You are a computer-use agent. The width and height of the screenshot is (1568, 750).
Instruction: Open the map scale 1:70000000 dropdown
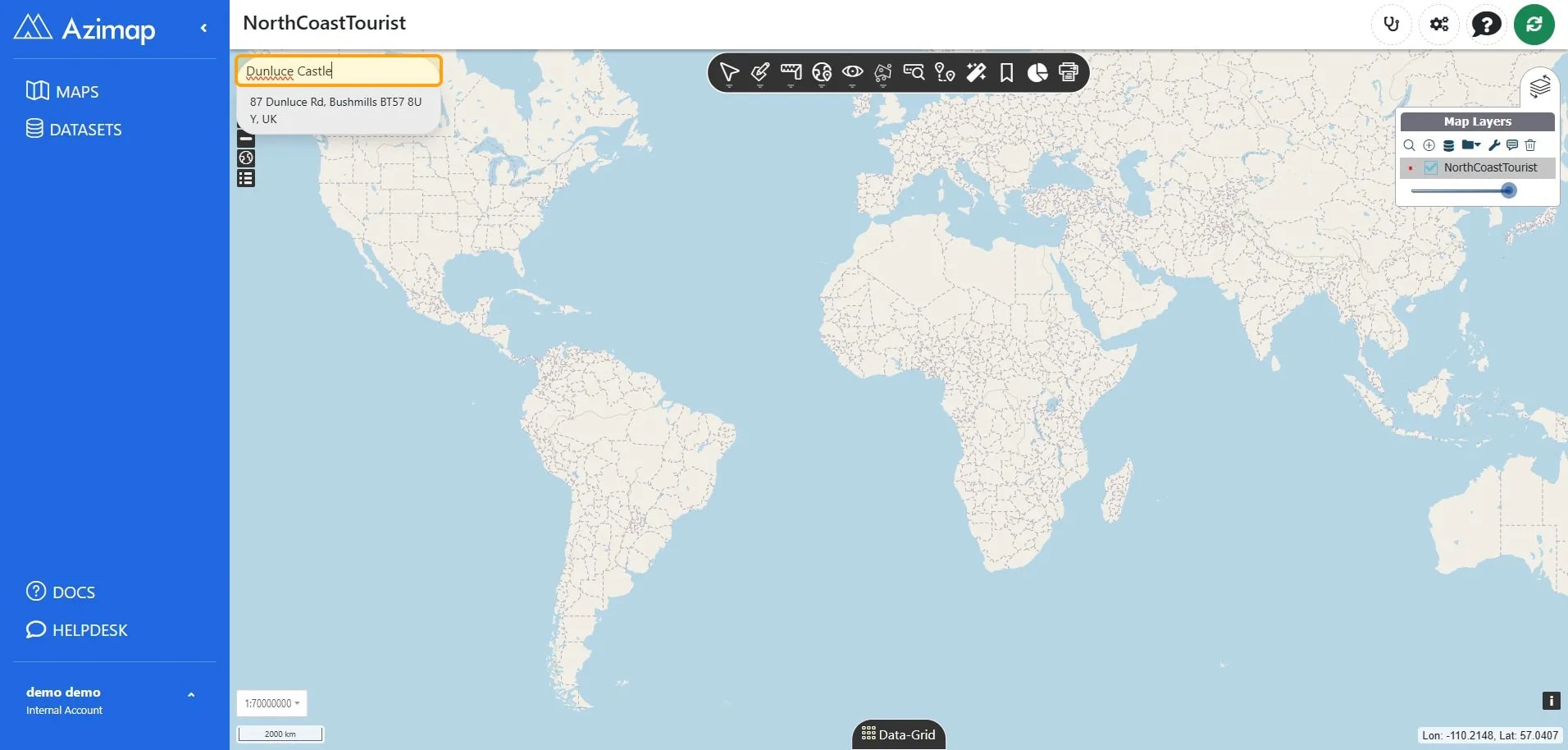pos(272,703)
